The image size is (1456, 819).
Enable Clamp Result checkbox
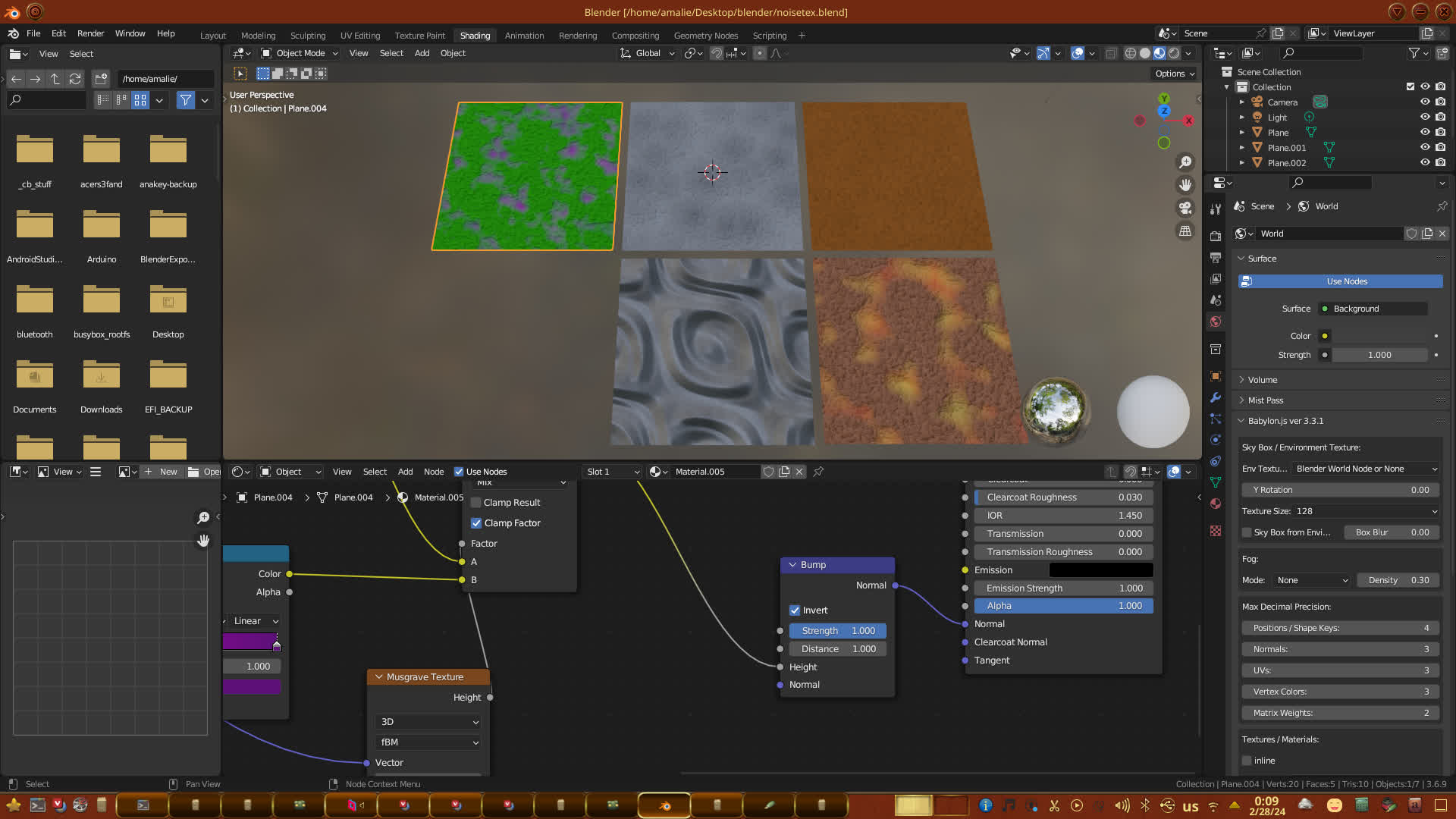pos(476,503)
